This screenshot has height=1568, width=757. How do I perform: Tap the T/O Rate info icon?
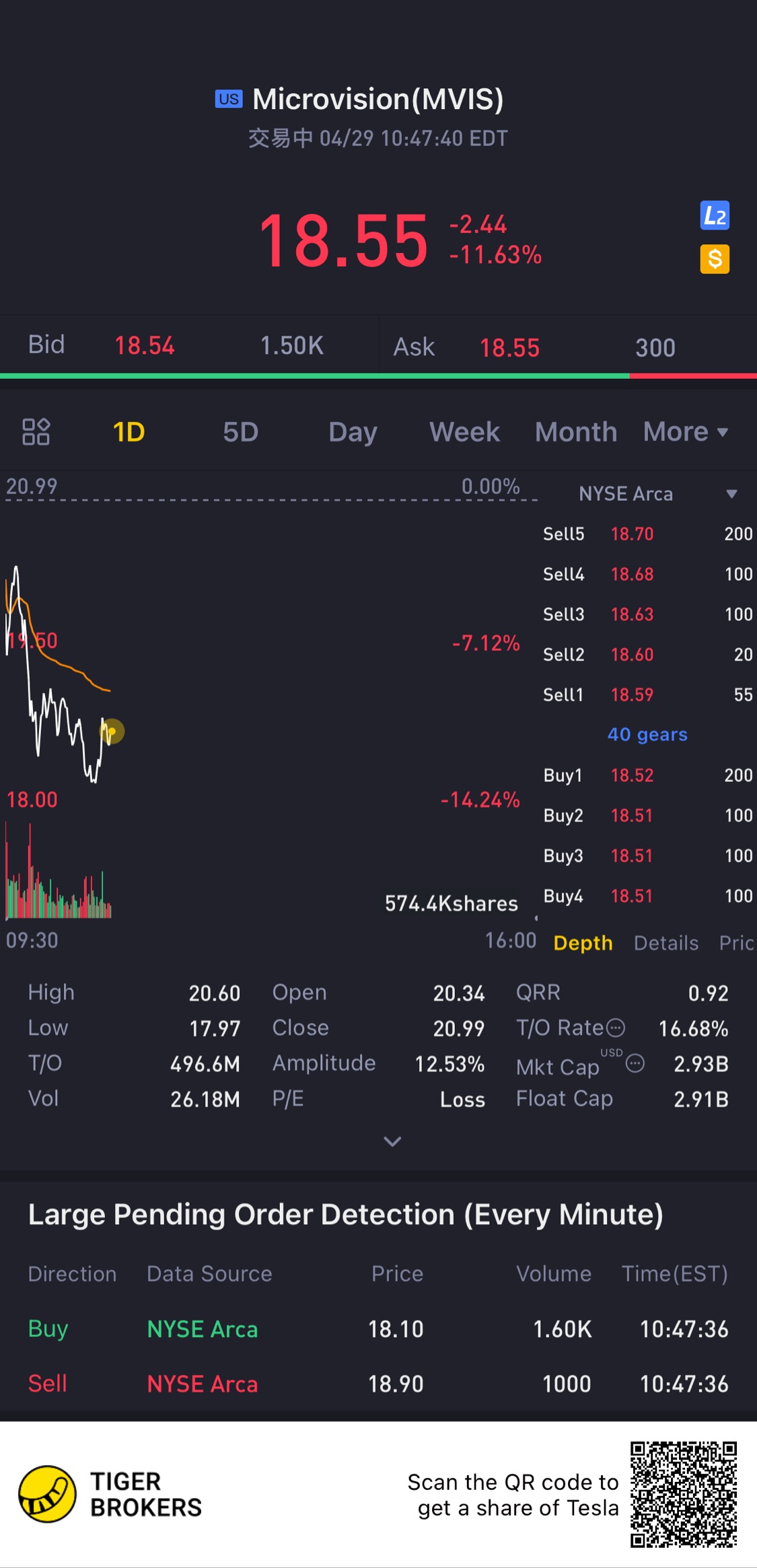616,1028
